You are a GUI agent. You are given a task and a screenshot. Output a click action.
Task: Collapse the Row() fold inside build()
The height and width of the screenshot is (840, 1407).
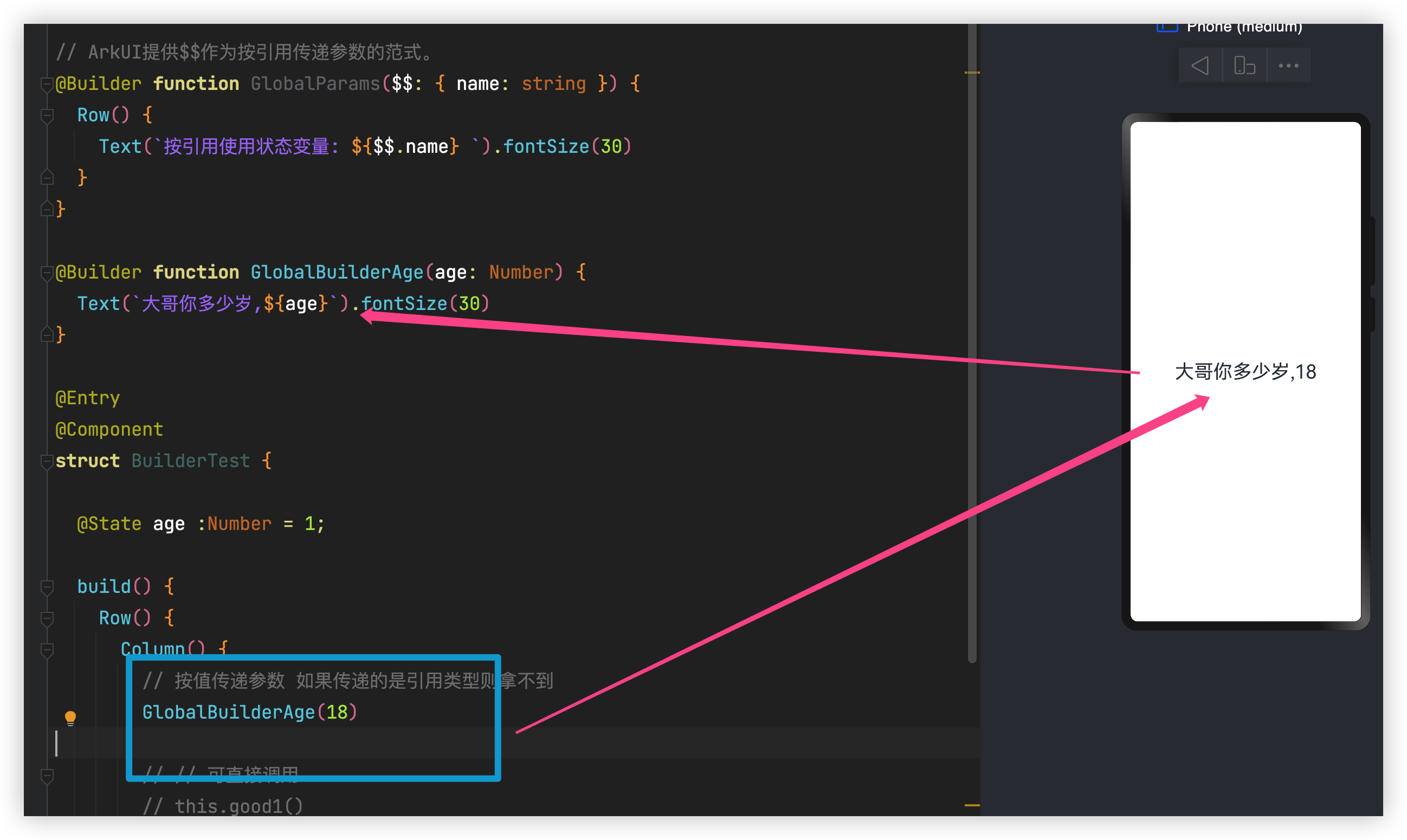tap(47, 619)
